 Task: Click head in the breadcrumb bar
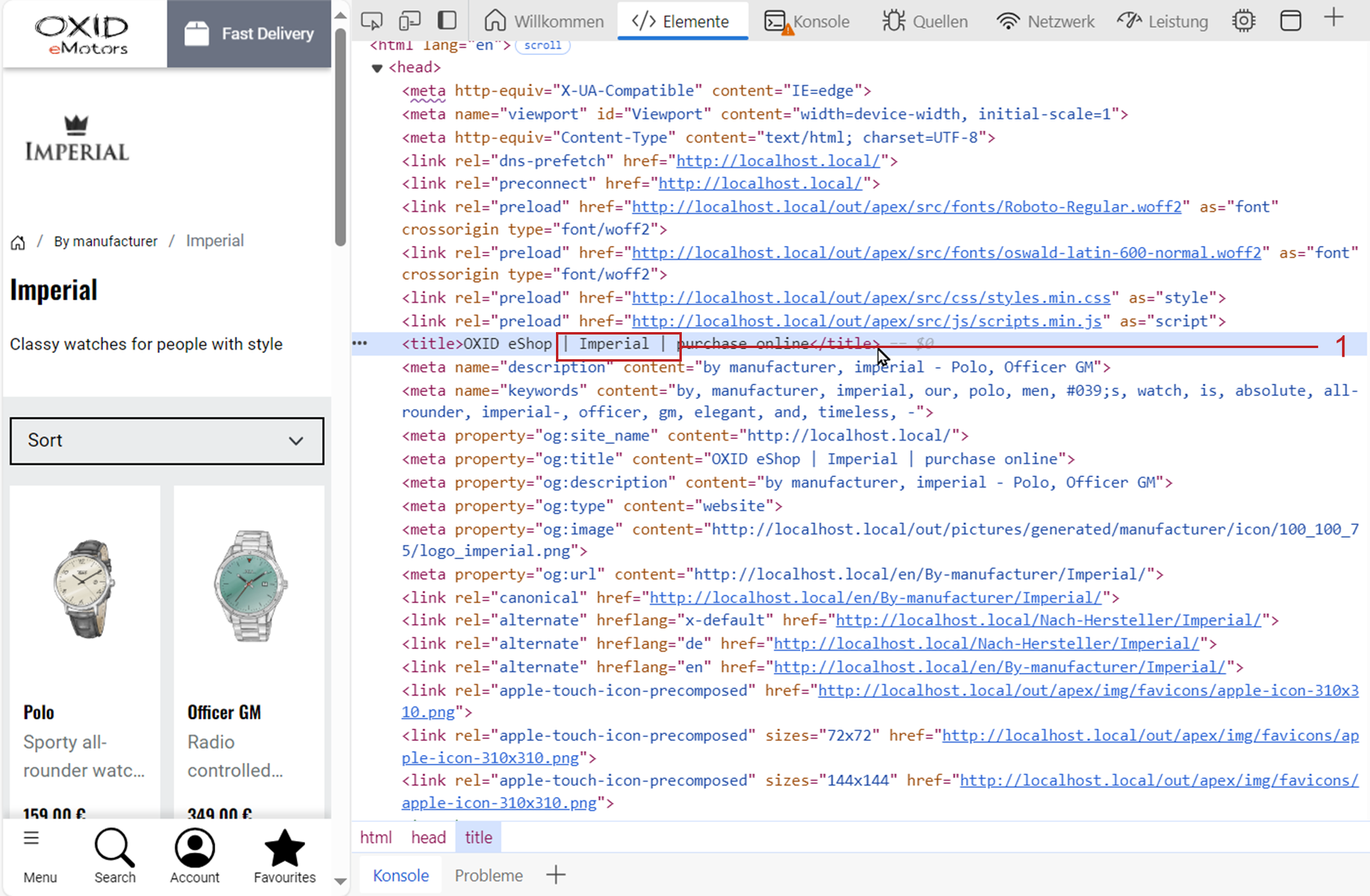pyautogui.click(x=429, y=837)
